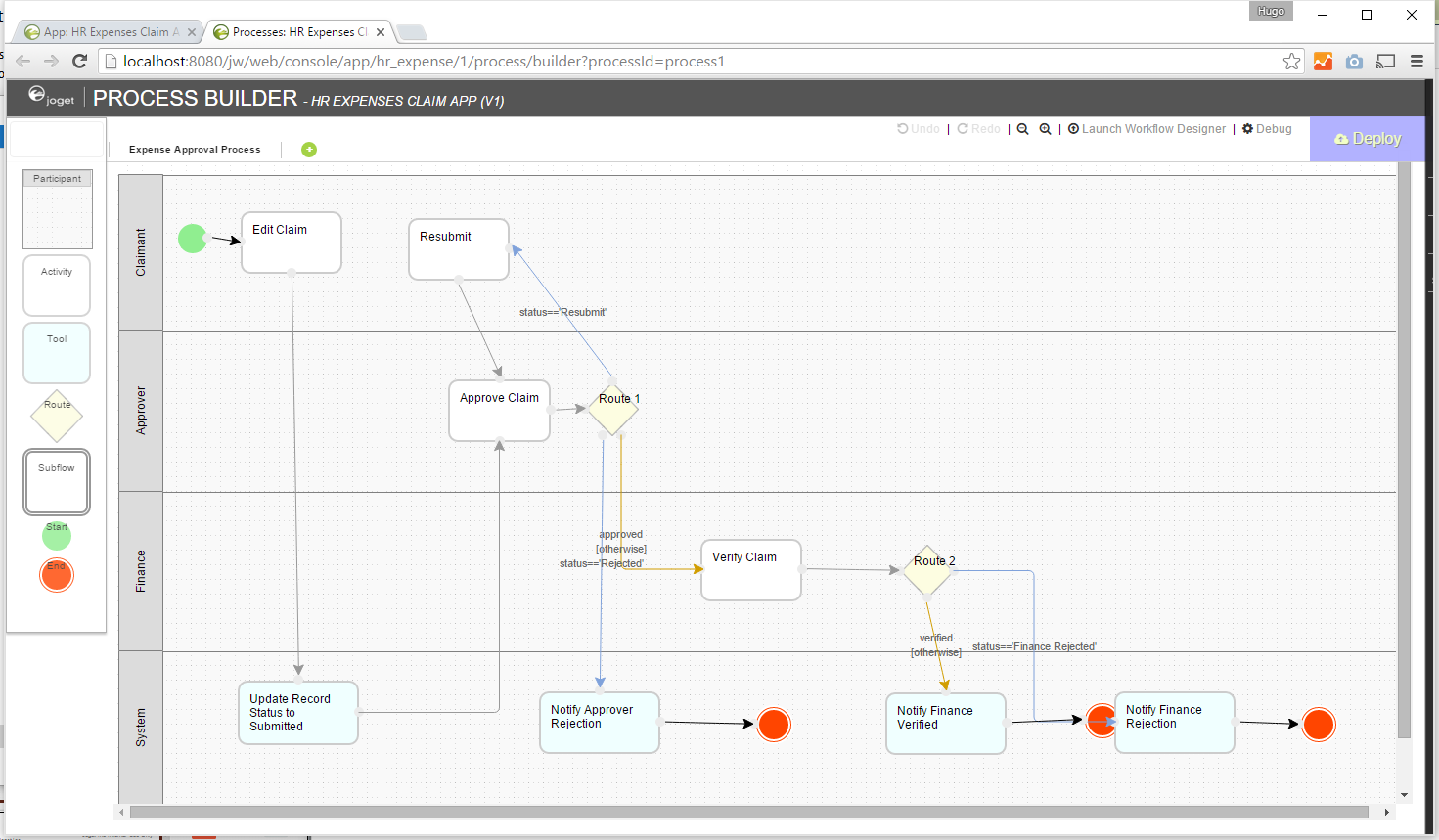This screenshot has height=840, width=1439.
Task: Close the Processes: HR Expenses tab
Action: click(x=381, y=32)
